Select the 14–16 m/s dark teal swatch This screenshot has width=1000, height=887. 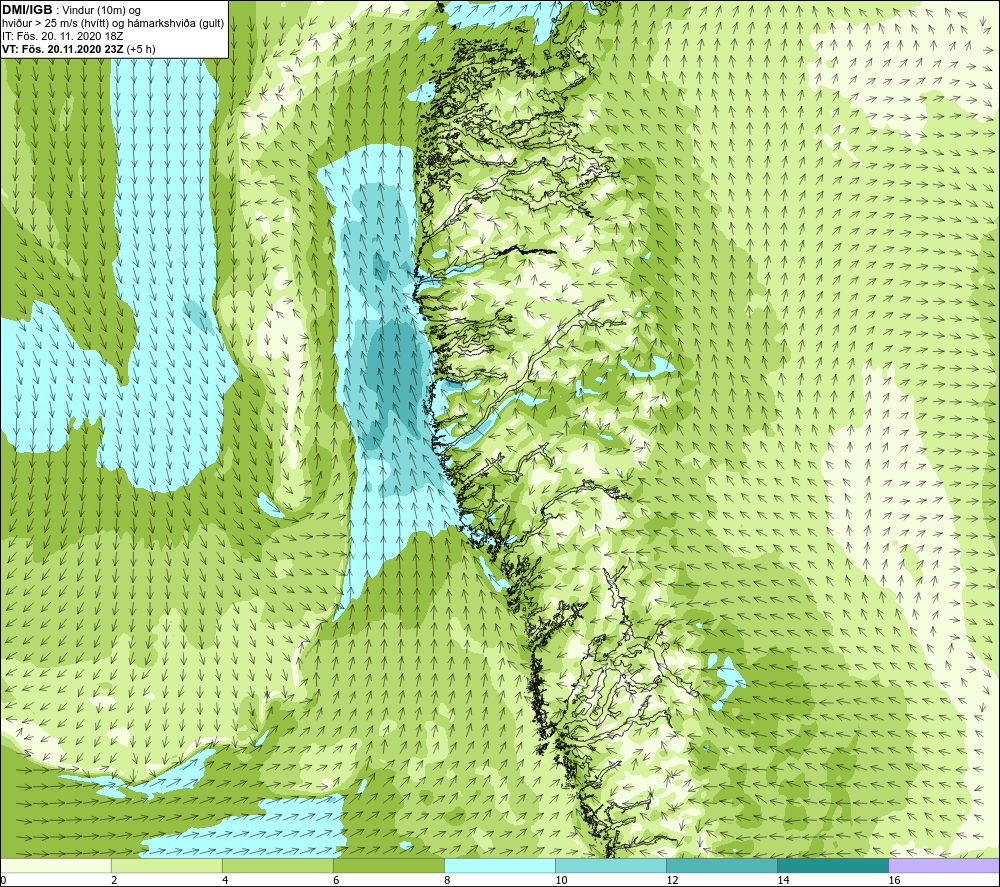point(833,865)
